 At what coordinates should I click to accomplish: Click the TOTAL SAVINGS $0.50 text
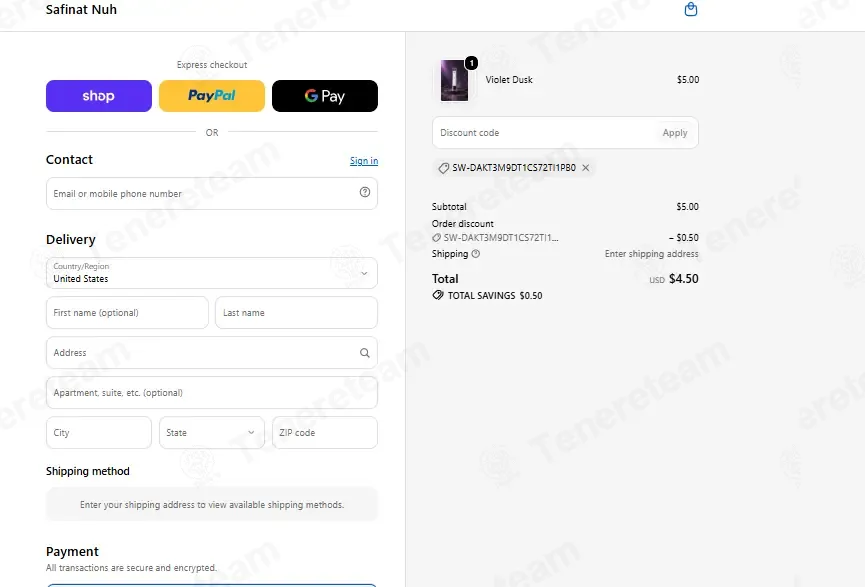(495, 296)
